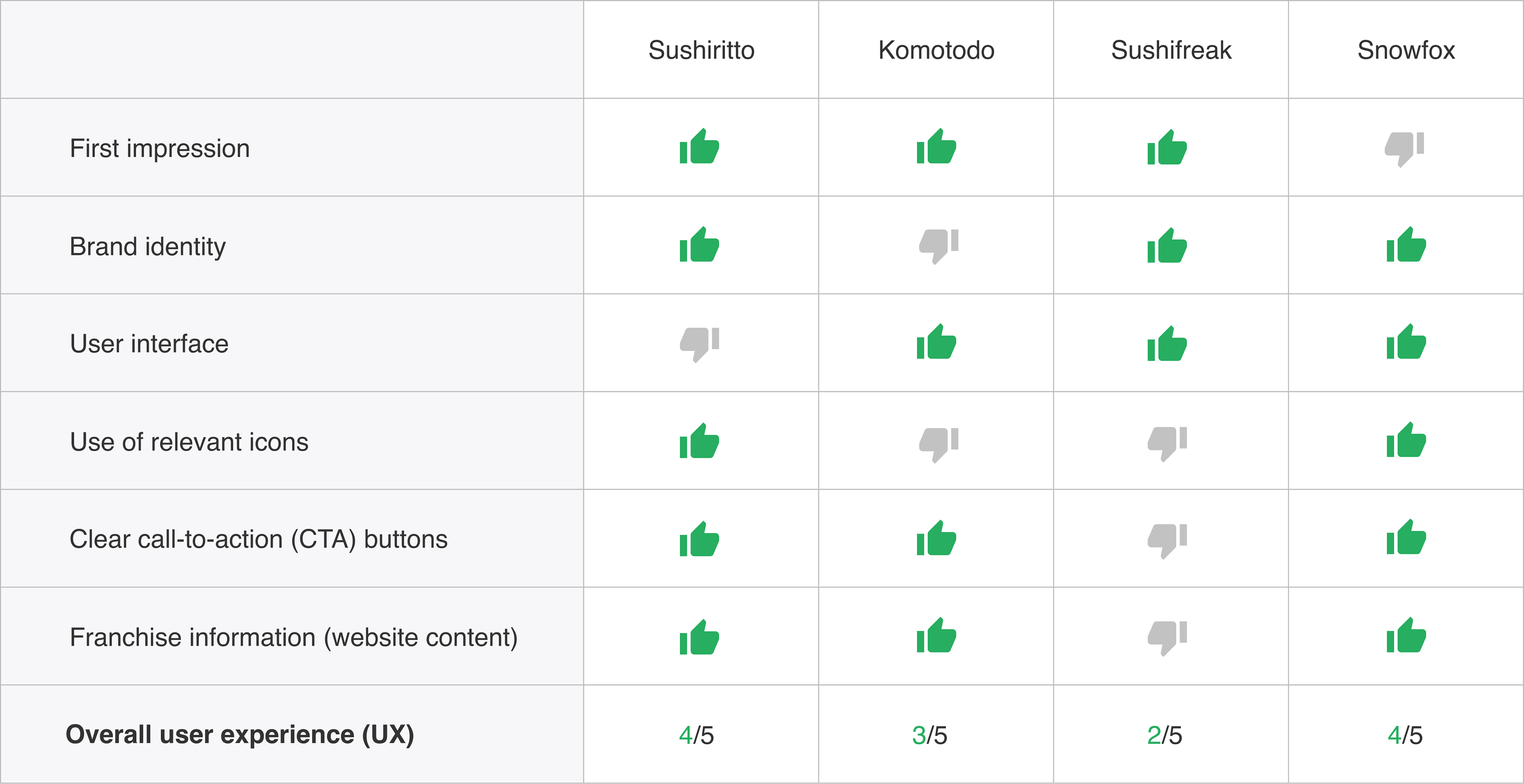1524x784 pixels.
Task: Click Komotodo's Brand identity thumbs-down icon
Action: tap(939, 246)
